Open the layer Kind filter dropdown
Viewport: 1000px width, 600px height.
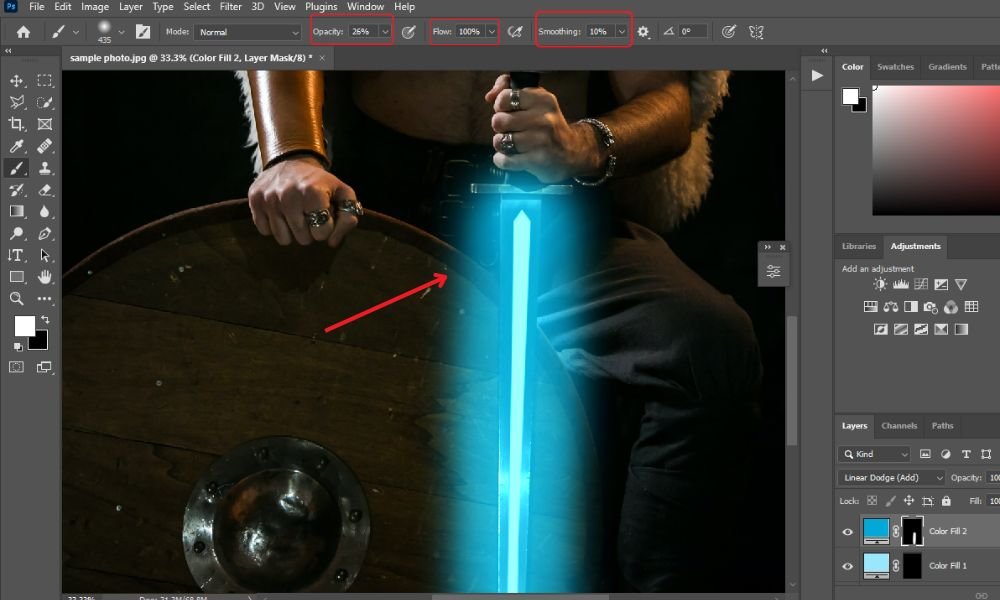tap(874, 454)
